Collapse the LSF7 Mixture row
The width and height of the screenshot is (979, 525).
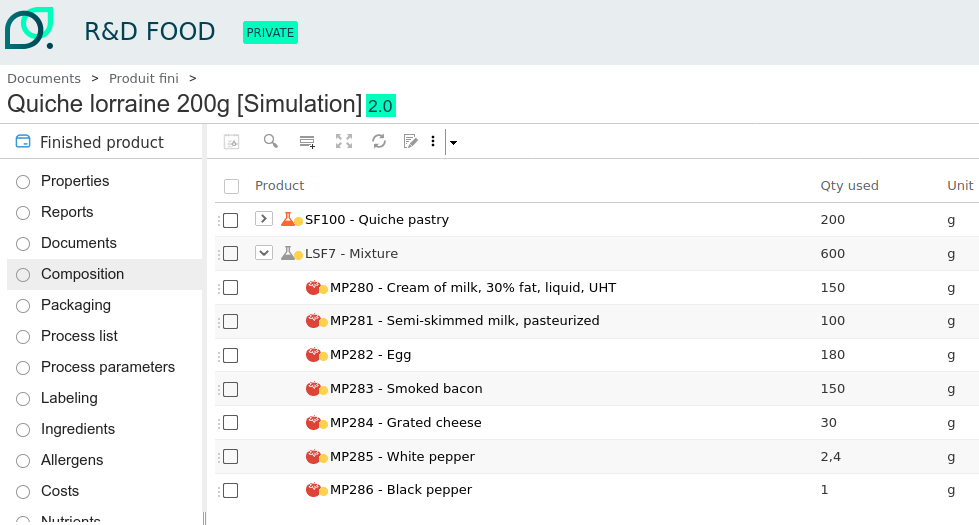[263, 253]
